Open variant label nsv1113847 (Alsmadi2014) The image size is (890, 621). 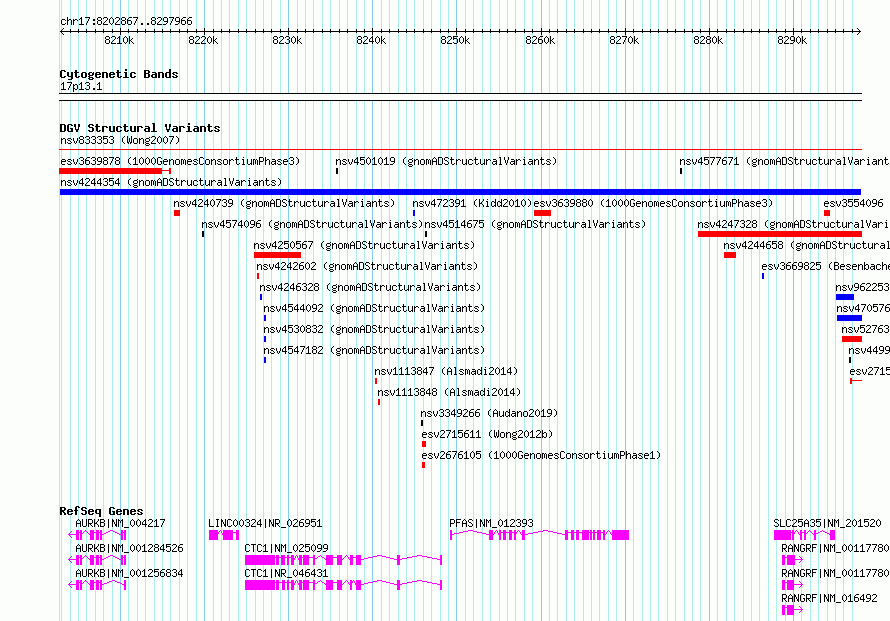pos(446,371)
